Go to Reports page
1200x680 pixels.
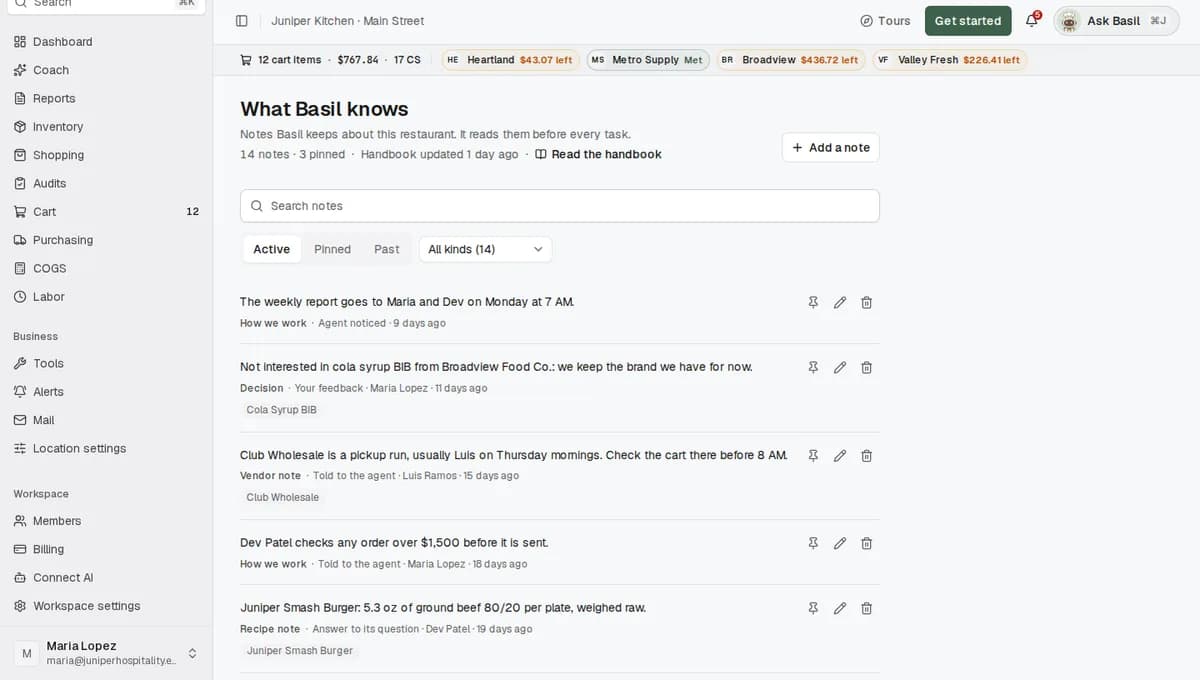(x=106, y=98)
